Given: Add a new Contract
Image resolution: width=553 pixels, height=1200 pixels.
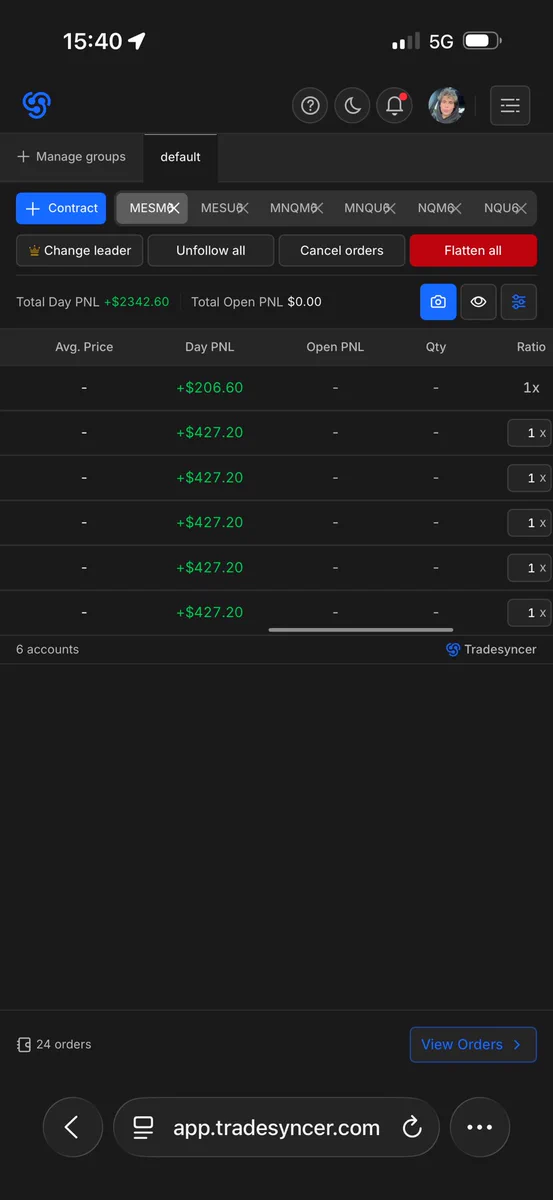Looking at the screenshot, I should (x=61, y=208).
